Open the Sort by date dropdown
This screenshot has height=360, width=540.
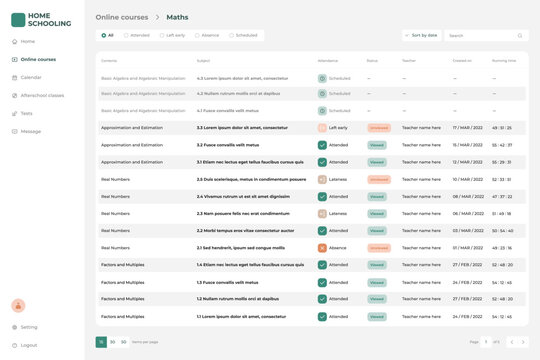422,35
